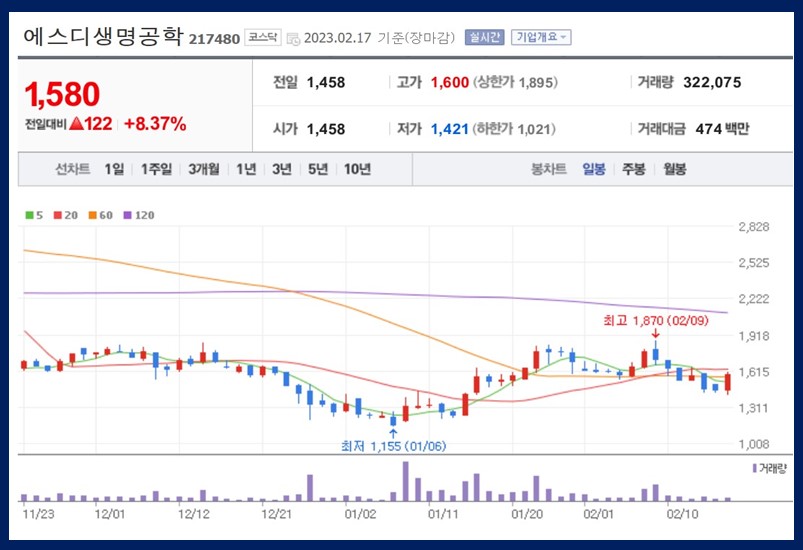
Task: Click the 1,008 price axis label
Action: point(754,444)
